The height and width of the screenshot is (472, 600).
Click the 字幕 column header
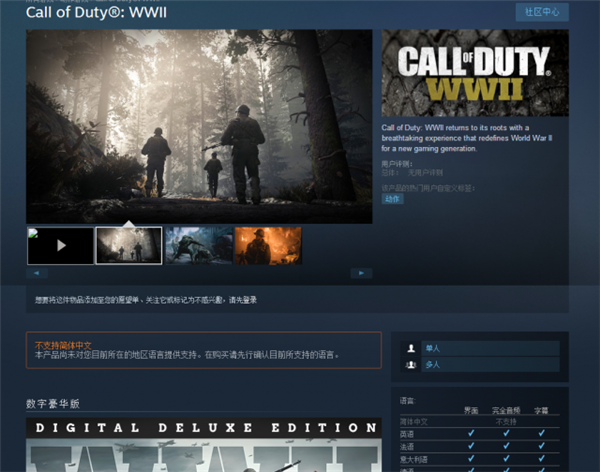point(541,411)
